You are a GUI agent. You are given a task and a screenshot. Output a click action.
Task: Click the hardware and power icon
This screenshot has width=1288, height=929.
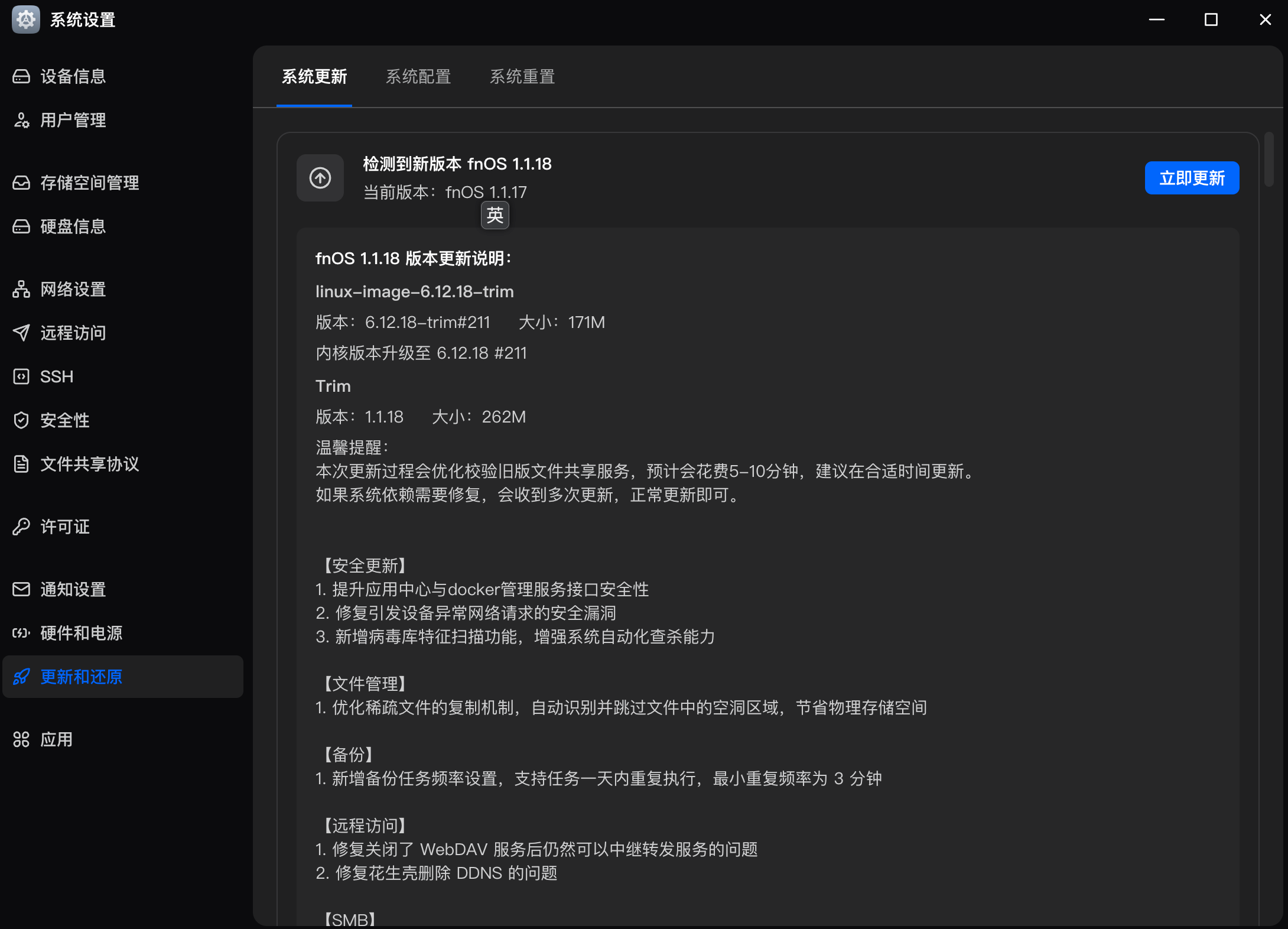coord(21,633)
